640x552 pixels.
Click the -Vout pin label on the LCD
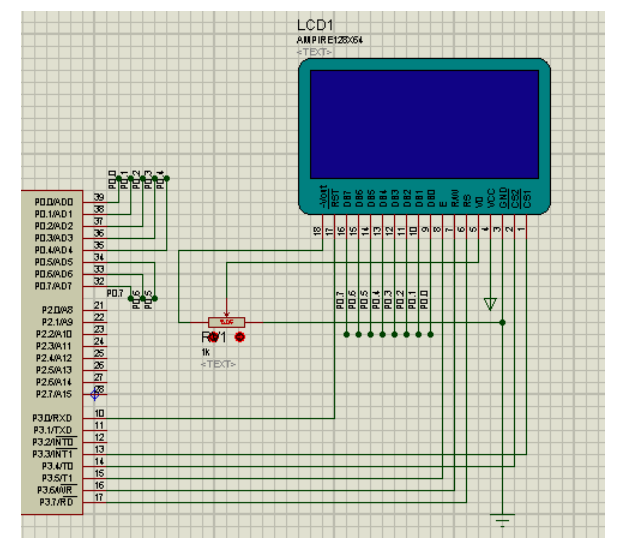coord(324,197)
